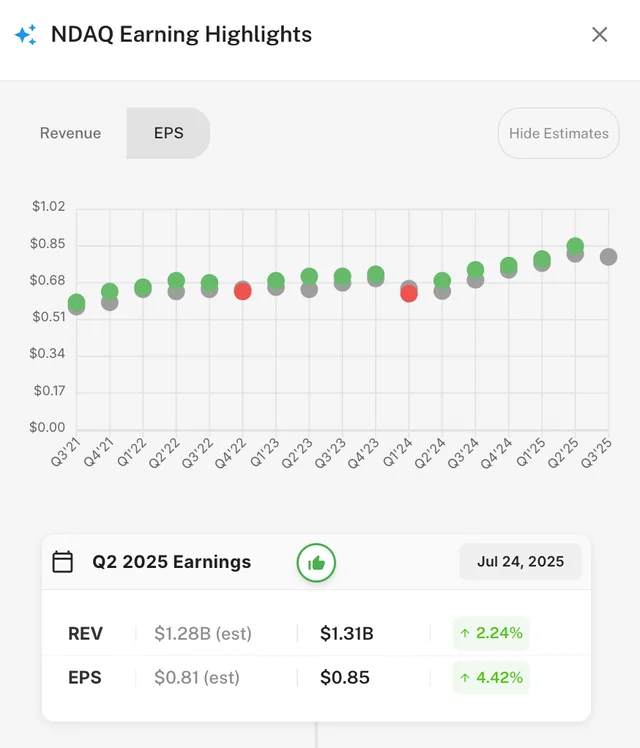Select the Q2'24 green EPS dot

(x=442, y=281)
